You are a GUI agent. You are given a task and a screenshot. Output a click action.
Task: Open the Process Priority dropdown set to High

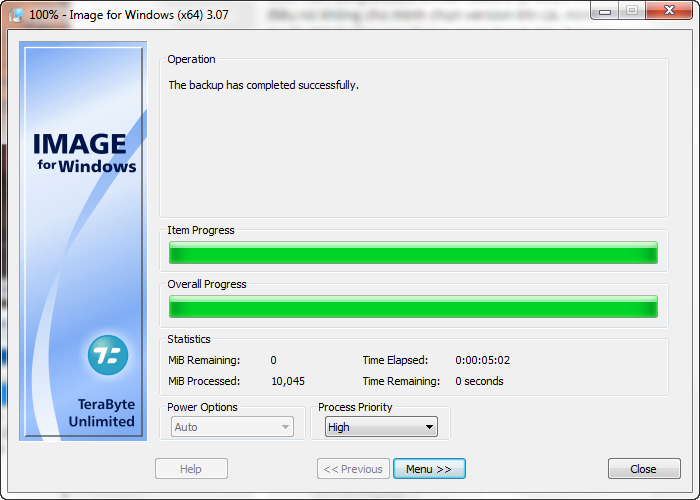pos(381,427)
